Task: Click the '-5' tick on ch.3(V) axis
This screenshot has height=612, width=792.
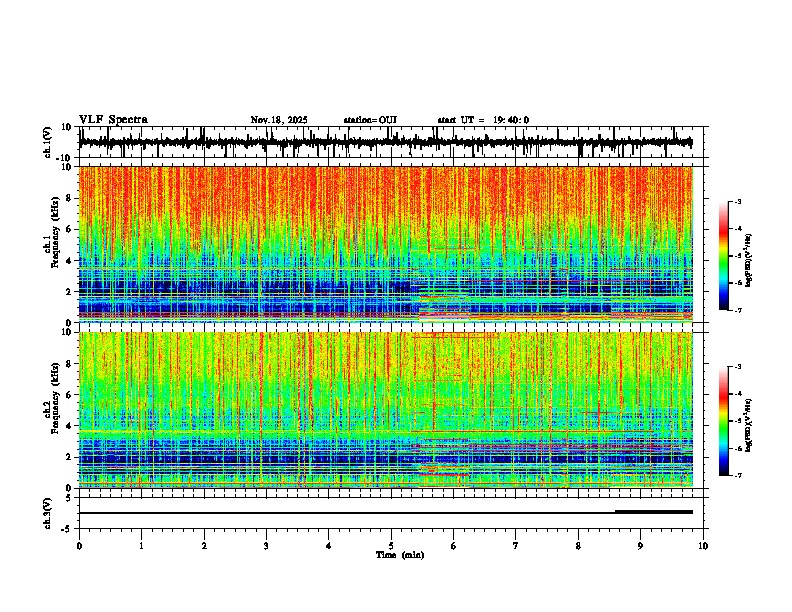Action: (67, 529)
